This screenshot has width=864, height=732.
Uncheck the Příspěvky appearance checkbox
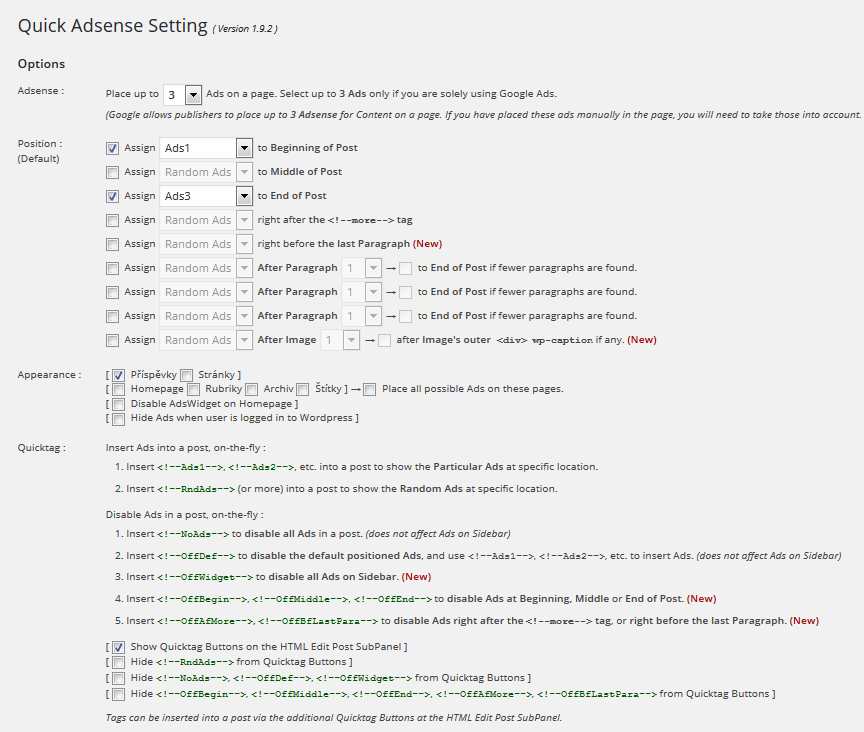pyautogui.click(x=119, y=375)
